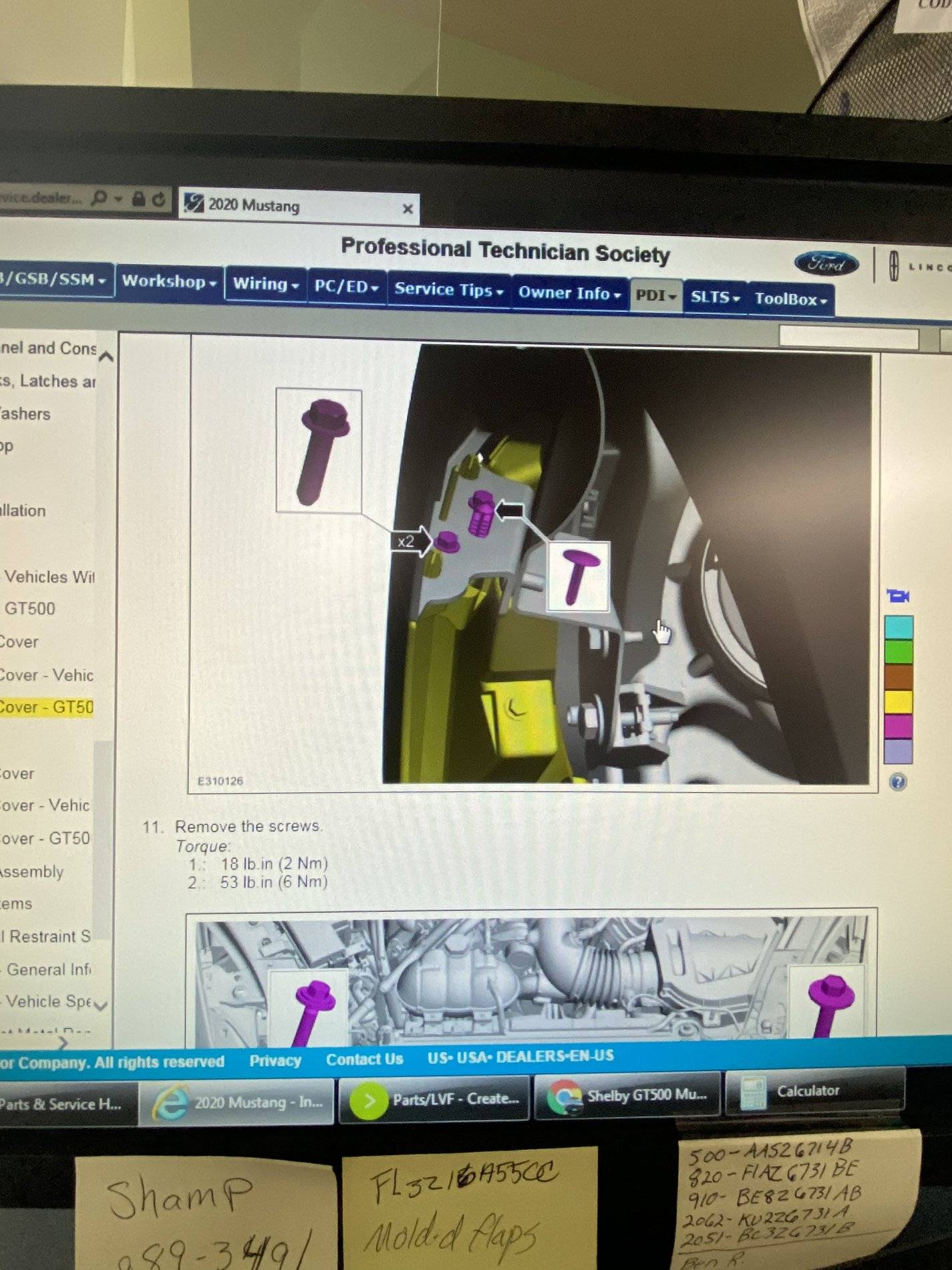Viewport: 952px width, 1270px height.
Task: Click the search input field below the menu bar
Action: point(848,336)
